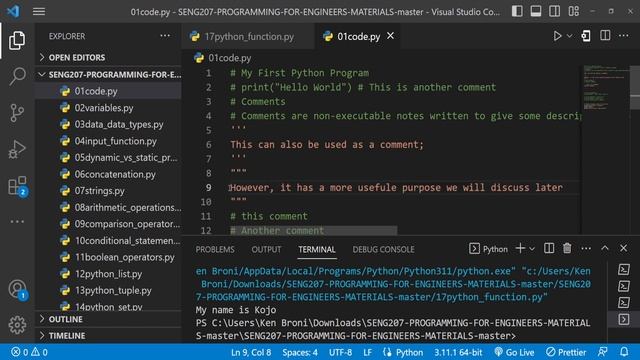Viewport: 640px width, 360px height.
Task: Select Python interpreter 3.11.1 64-bit
Action: pos(458,352)
